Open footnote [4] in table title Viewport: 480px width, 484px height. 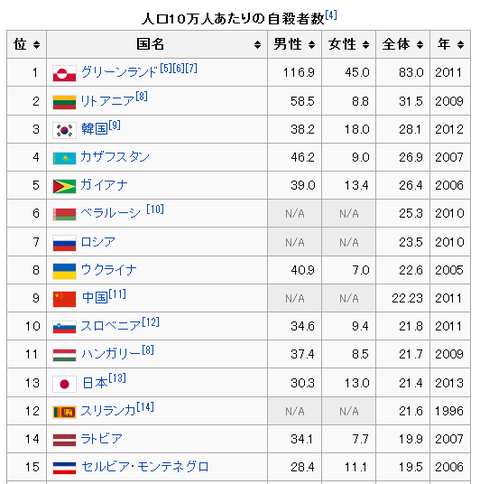331,15
